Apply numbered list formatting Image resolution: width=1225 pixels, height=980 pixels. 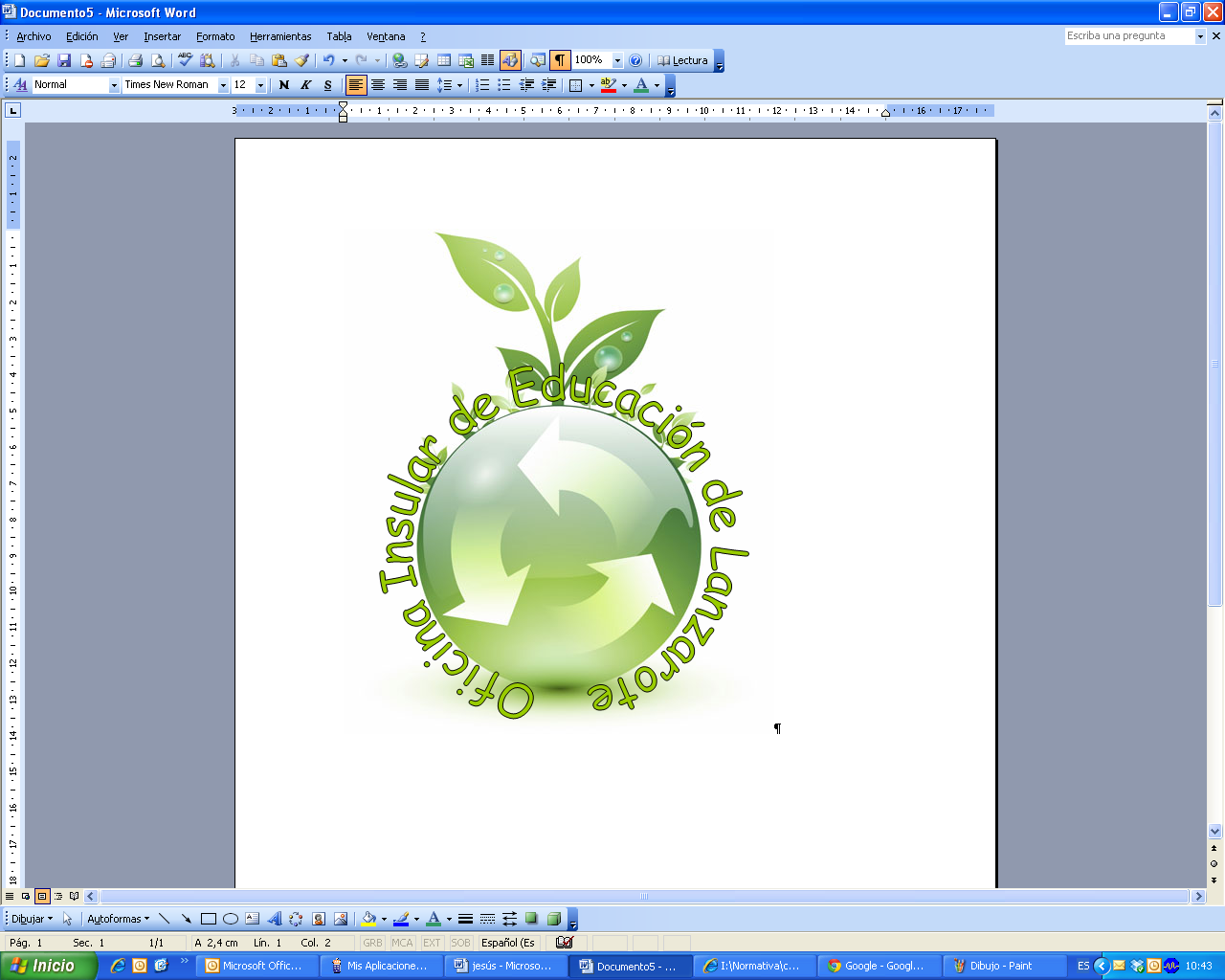click(x=482, y=85)
